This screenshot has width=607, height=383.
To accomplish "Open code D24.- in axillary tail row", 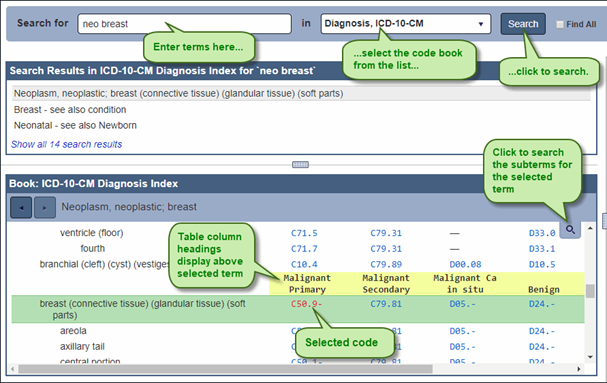I will 542,347.
